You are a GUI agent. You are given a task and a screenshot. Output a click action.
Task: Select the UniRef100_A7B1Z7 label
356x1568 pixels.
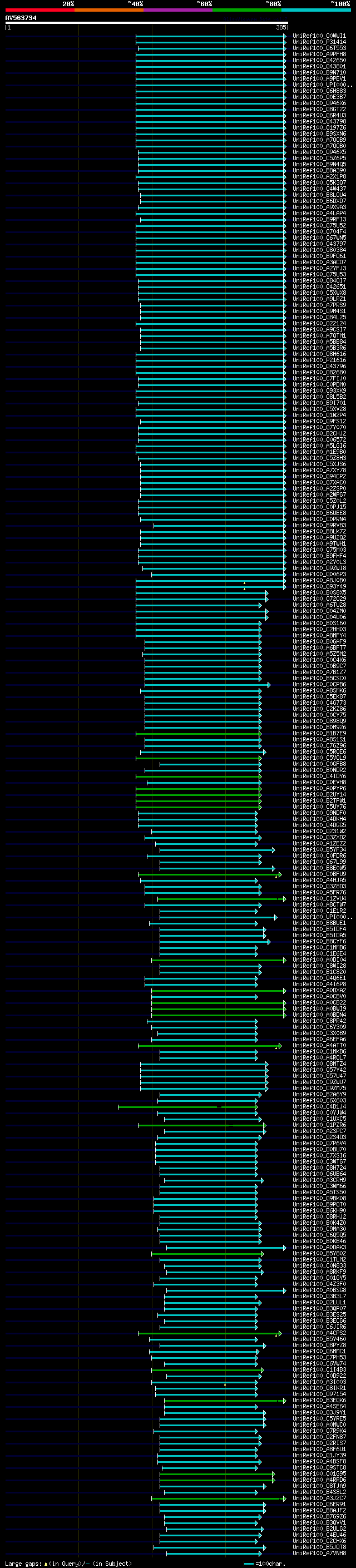319,672
